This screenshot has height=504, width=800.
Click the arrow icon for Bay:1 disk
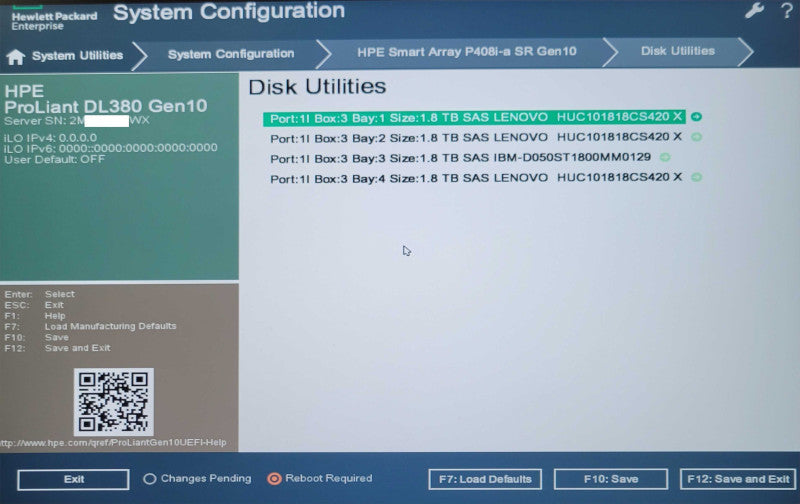coord(696,117)
